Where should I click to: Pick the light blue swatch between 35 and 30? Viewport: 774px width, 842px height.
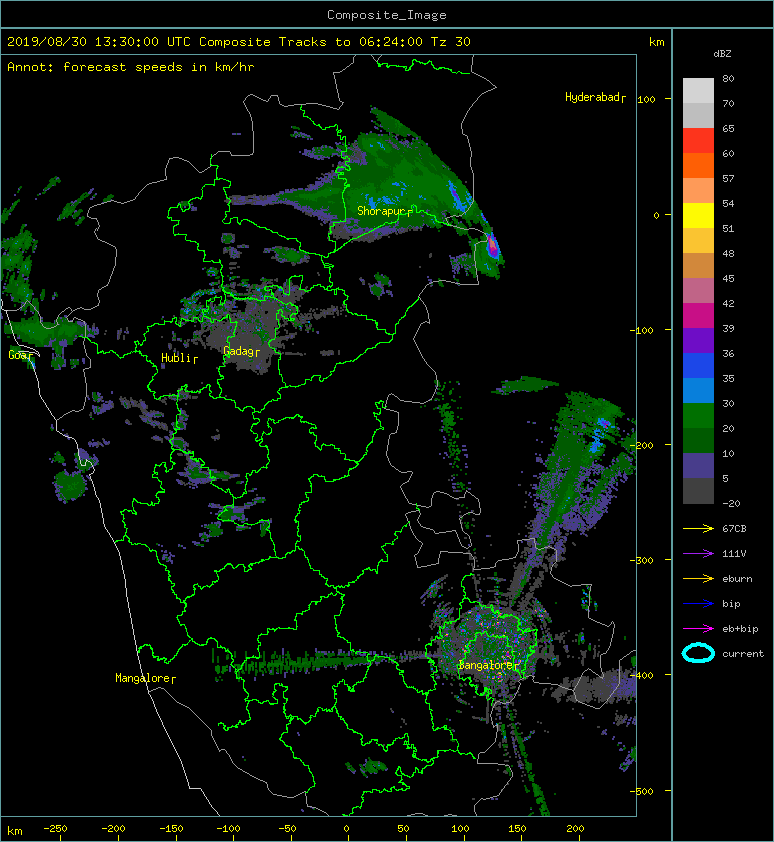[x=698, y=390]
